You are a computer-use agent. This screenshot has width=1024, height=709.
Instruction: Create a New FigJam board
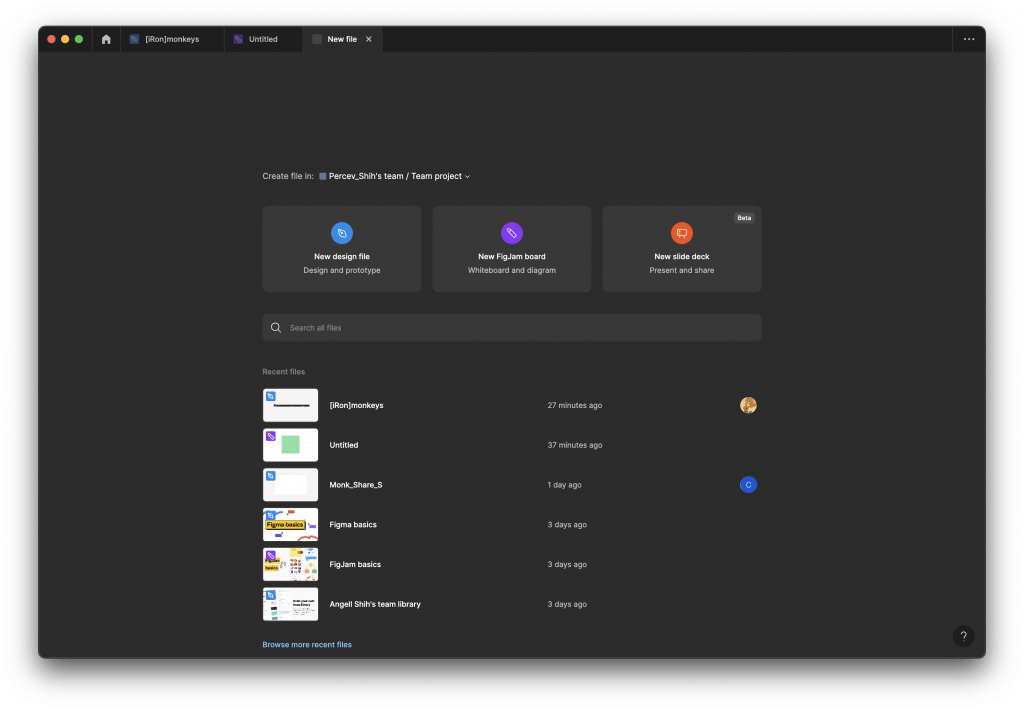coord(511,249)
